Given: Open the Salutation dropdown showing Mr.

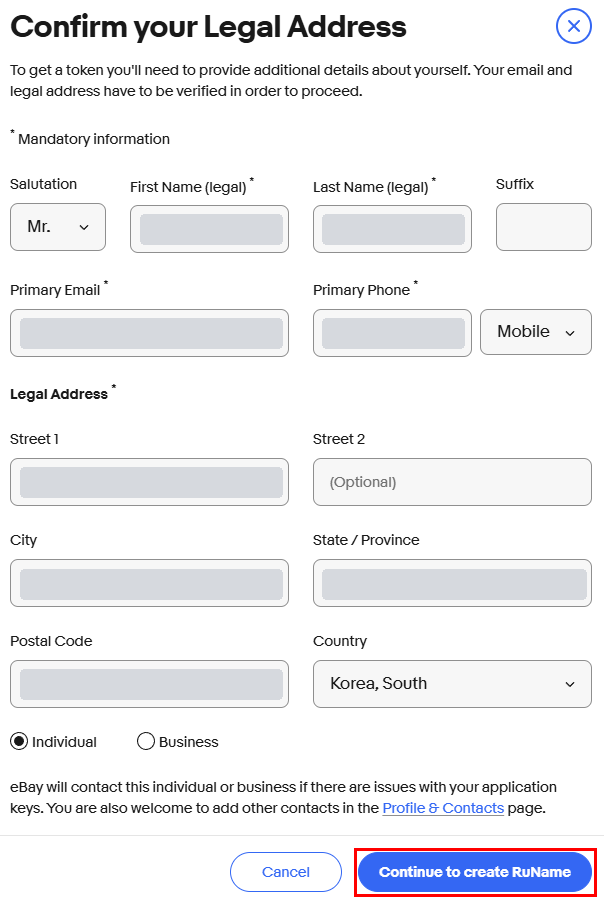Looking at the screenshot, I should (57, 227).
